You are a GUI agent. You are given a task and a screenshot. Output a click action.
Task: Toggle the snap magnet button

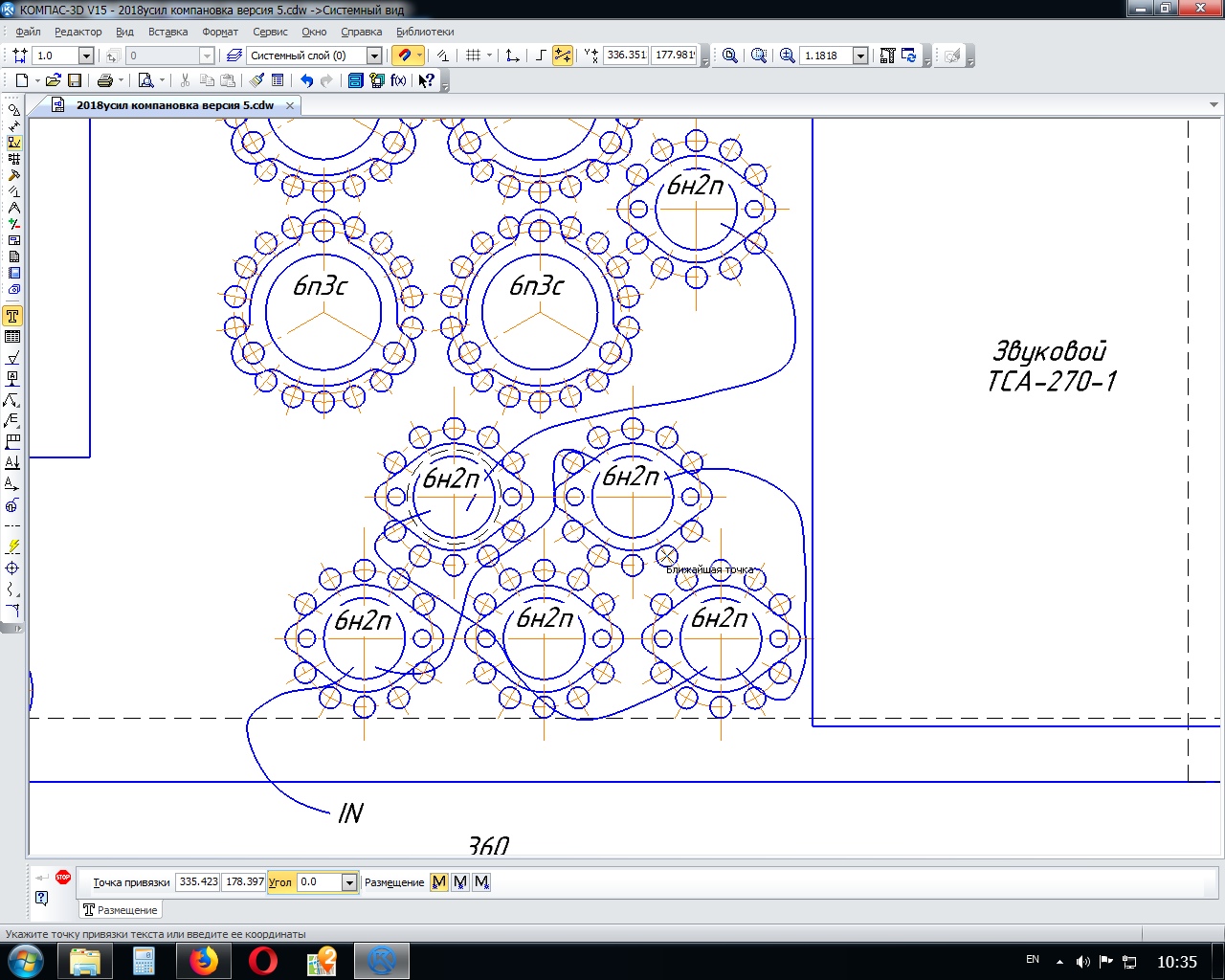(x=405, y=56)
